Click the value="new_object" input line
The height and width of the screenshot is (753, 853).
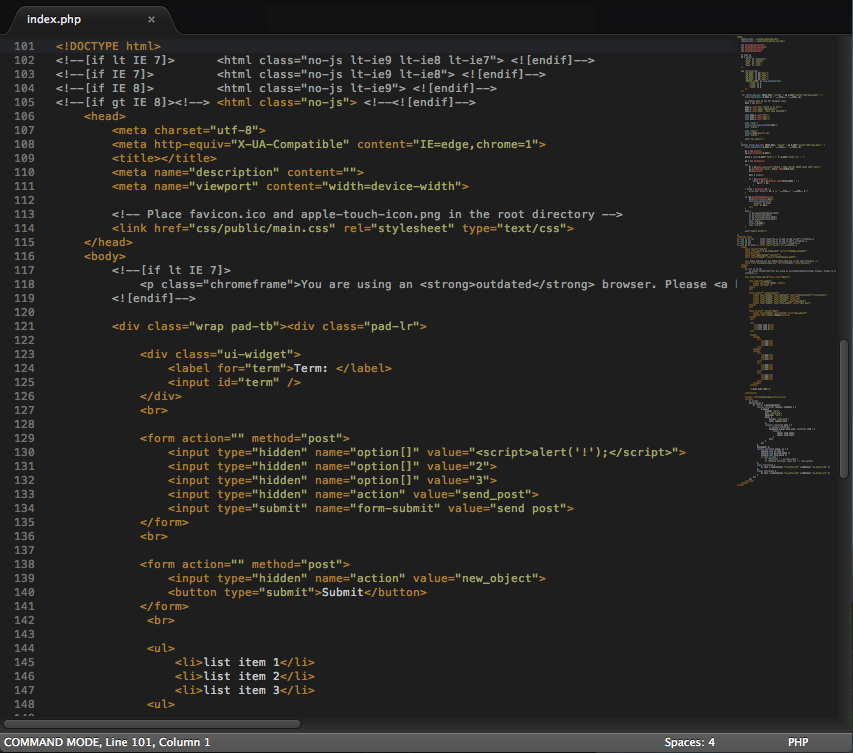click(357, 578)
